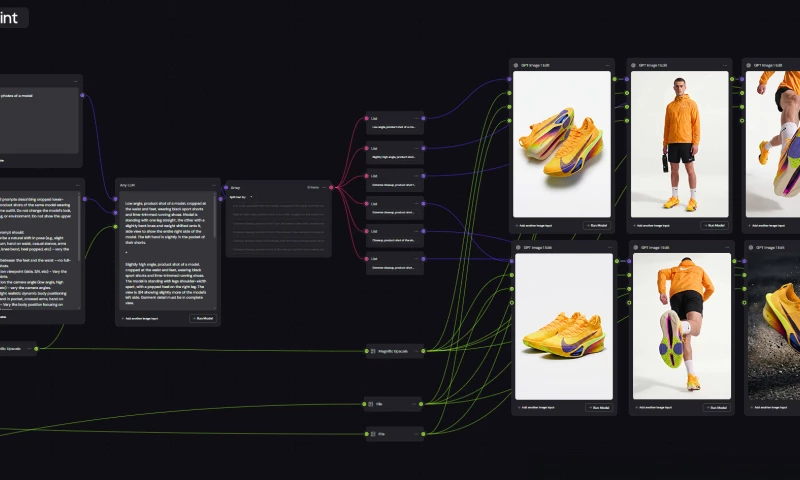
Task: Run Model on the single-shoe image node
Action: [x=599, y=408]
